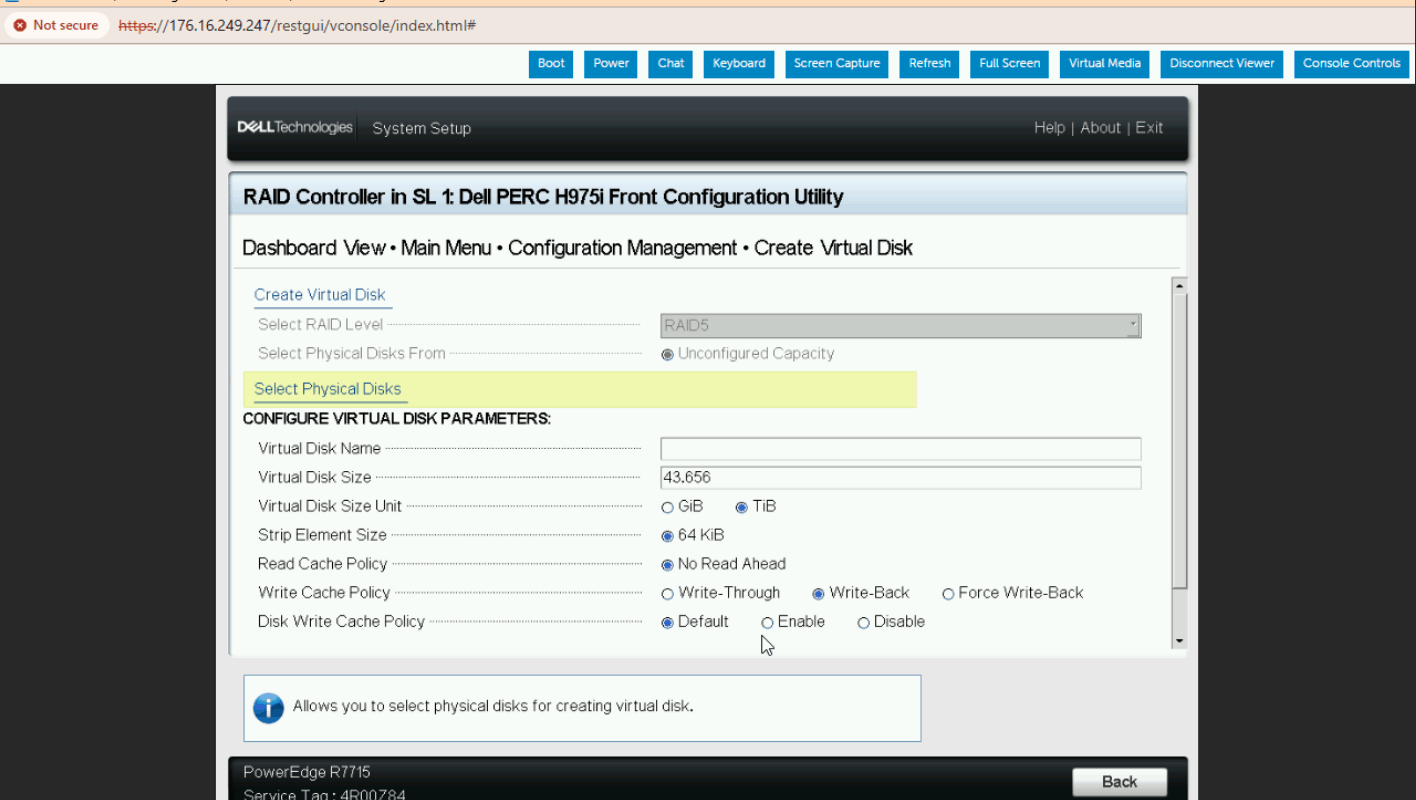
Task: Open the Select Physical Disks link
Action: (x=327, y=389)
